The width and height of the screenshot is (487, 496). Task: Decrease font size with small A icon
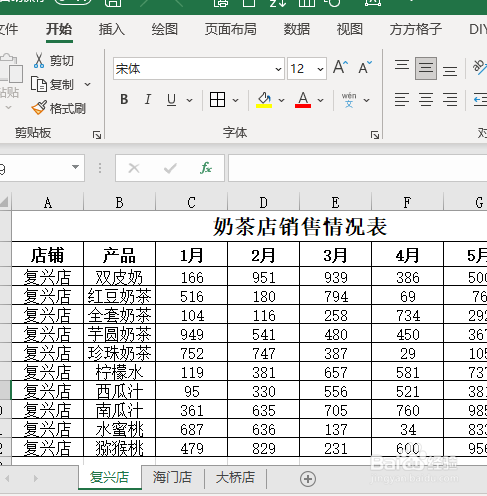click(x=365, y=68)
